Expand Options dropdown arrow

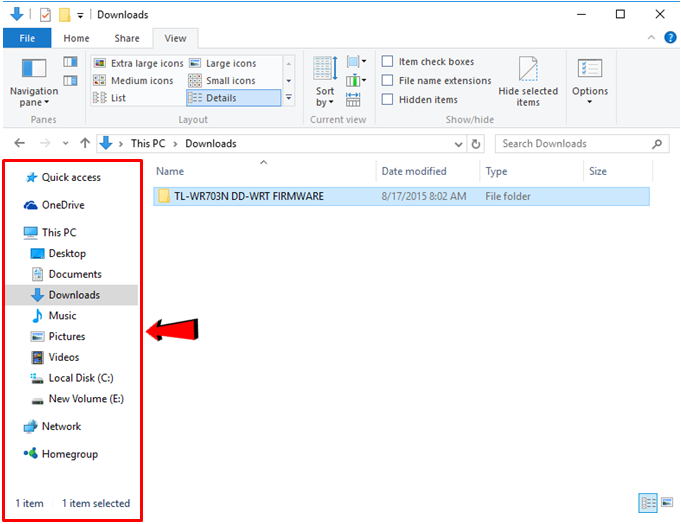pyautogui.click(x=590, y=102)
